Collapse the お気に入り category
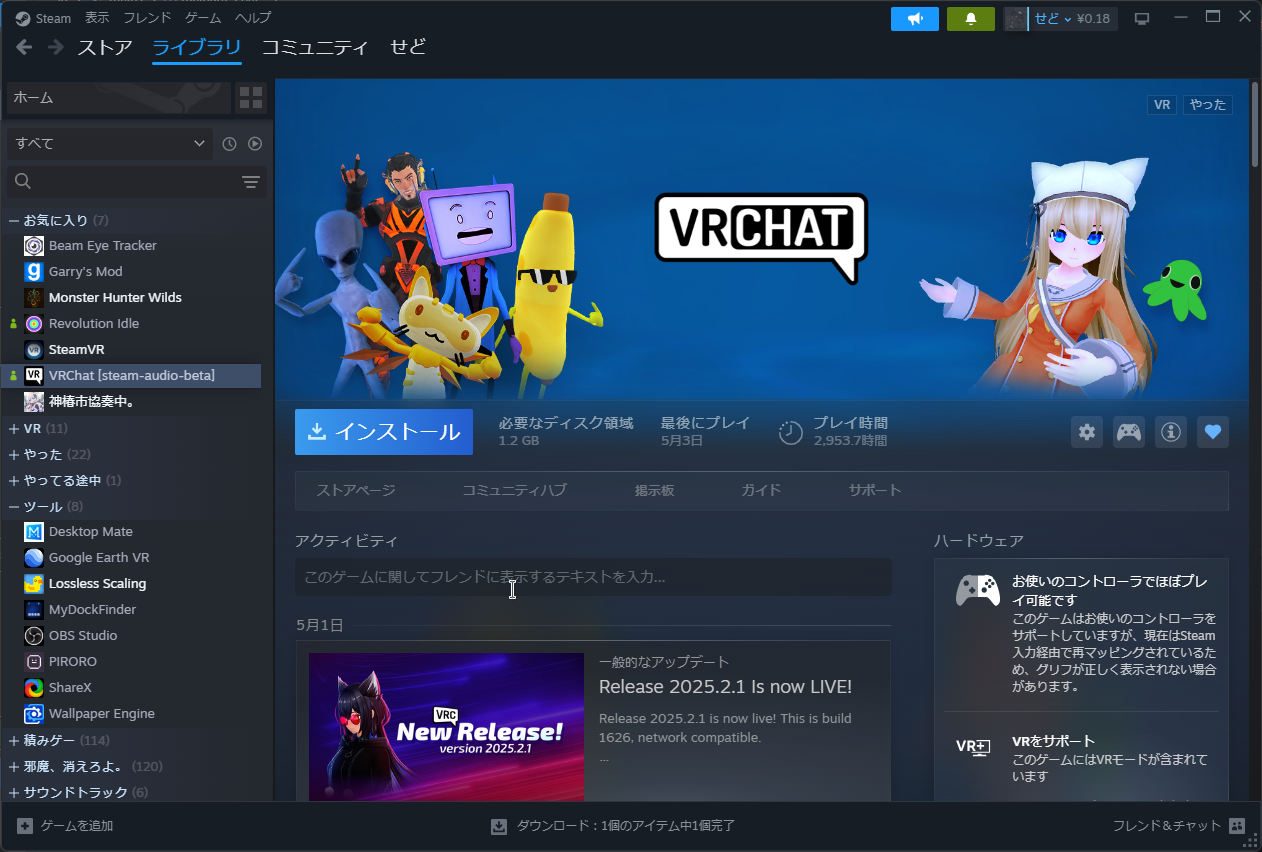 [14, 220]
